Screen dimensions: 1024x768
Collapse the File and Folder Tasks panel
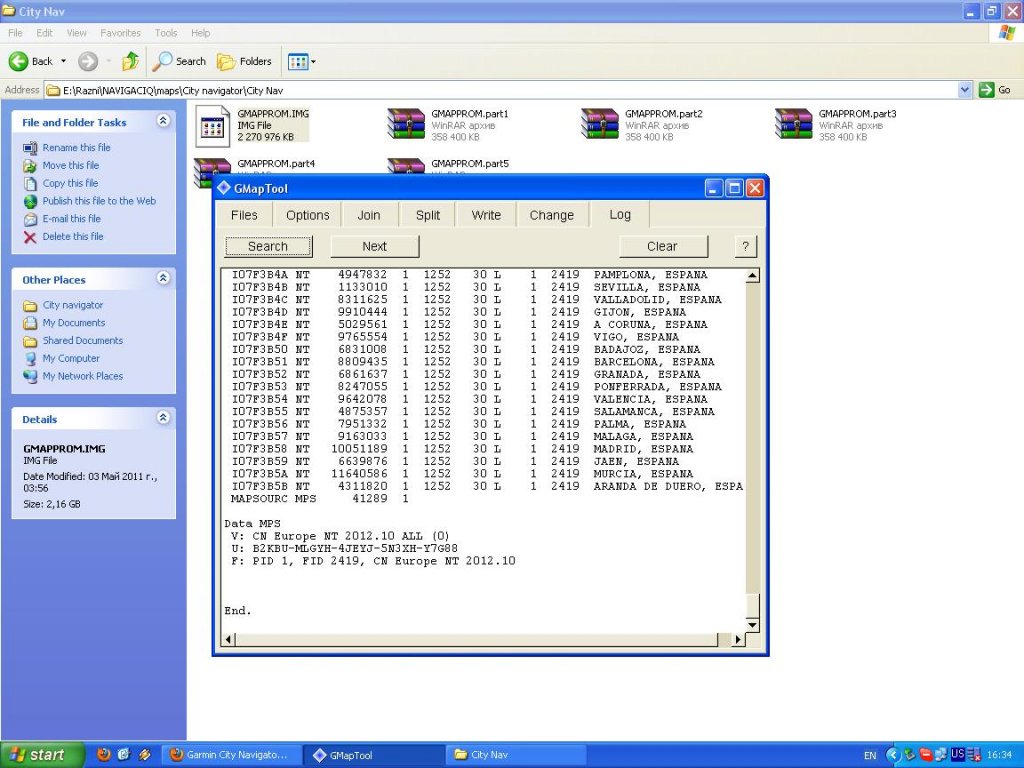pos(163,121)
